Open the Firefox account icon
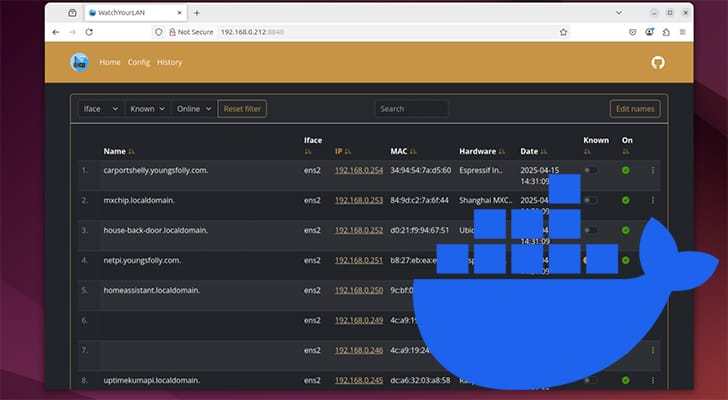Viewport: 728px width, 400px height. coord(649,32)
